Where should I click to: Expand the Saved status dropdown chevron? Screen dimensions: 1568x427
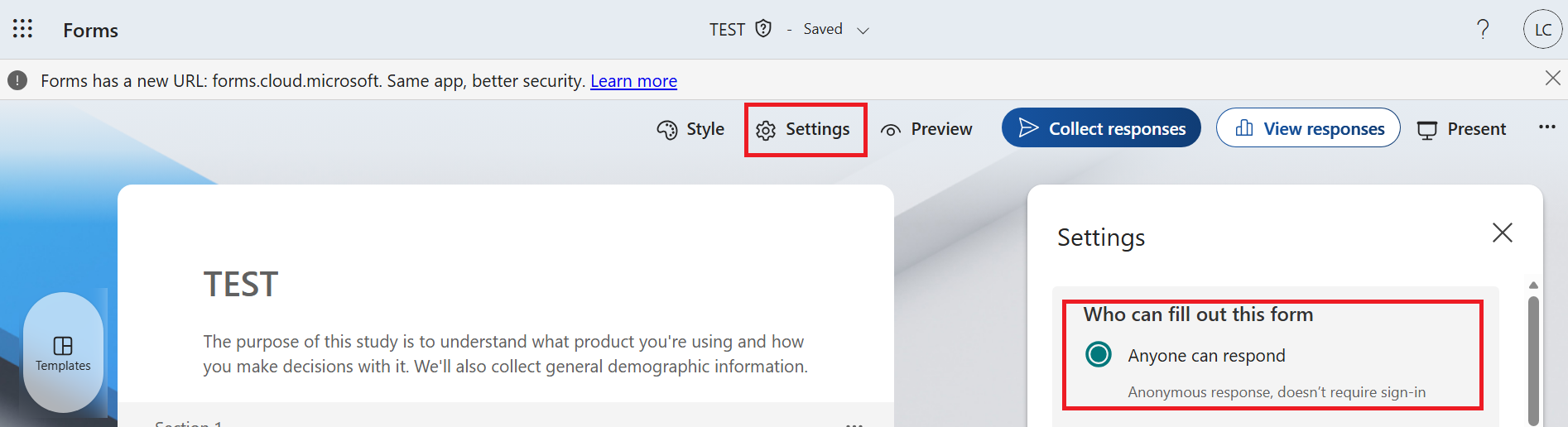pos(863,31)
